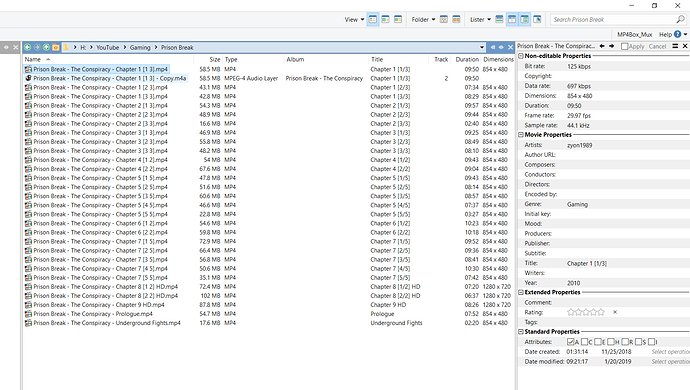Click the blue Help question mark icon
Screen dimensions: 690x390
coord(677,34)
